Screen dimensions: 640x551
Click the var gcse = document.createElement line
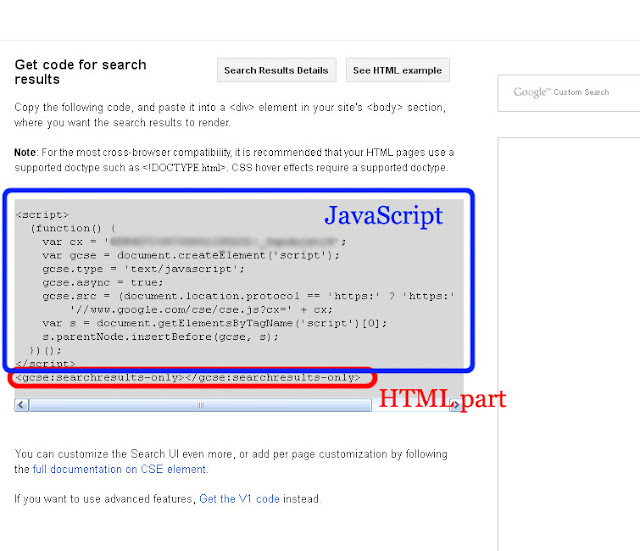pyautogui.click(x=191, y=256)
